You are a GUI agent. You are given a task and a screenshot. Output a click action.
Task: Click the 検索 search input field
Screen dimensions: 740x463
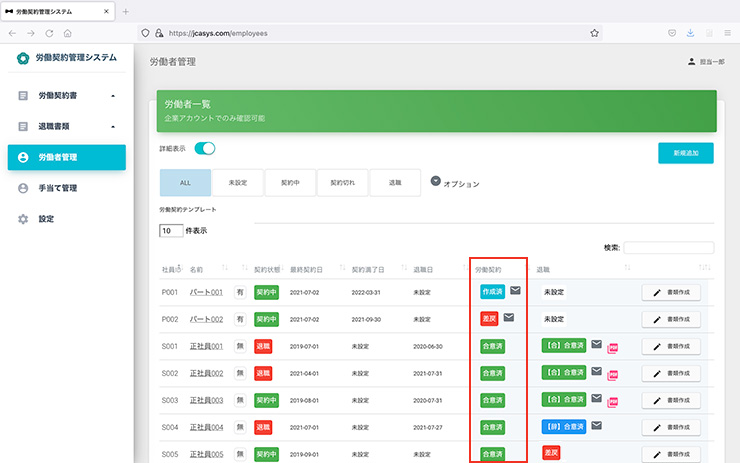click(x=669, y=247)
